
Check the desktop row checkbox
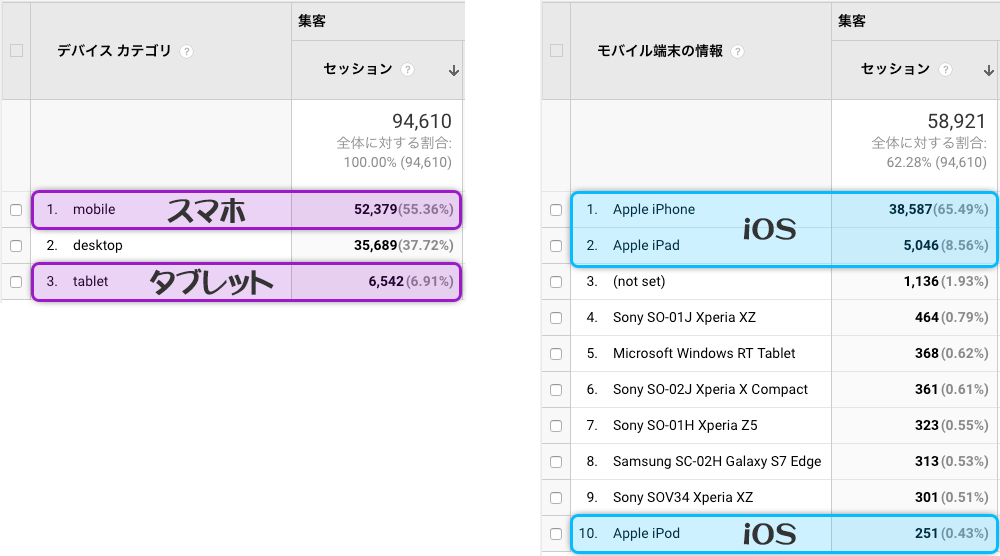[x=16, y=245]
